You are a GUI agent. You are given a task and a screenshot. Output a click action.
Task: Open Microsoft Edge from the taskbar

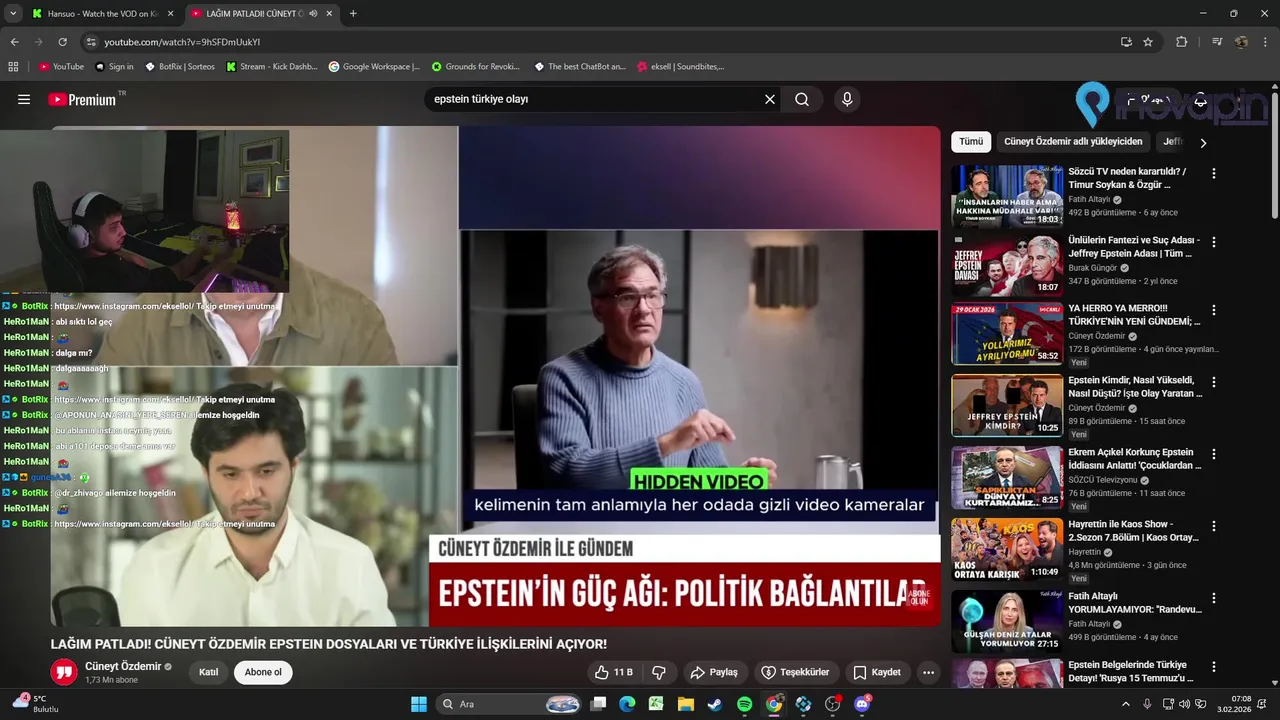[x=627, y=704]
